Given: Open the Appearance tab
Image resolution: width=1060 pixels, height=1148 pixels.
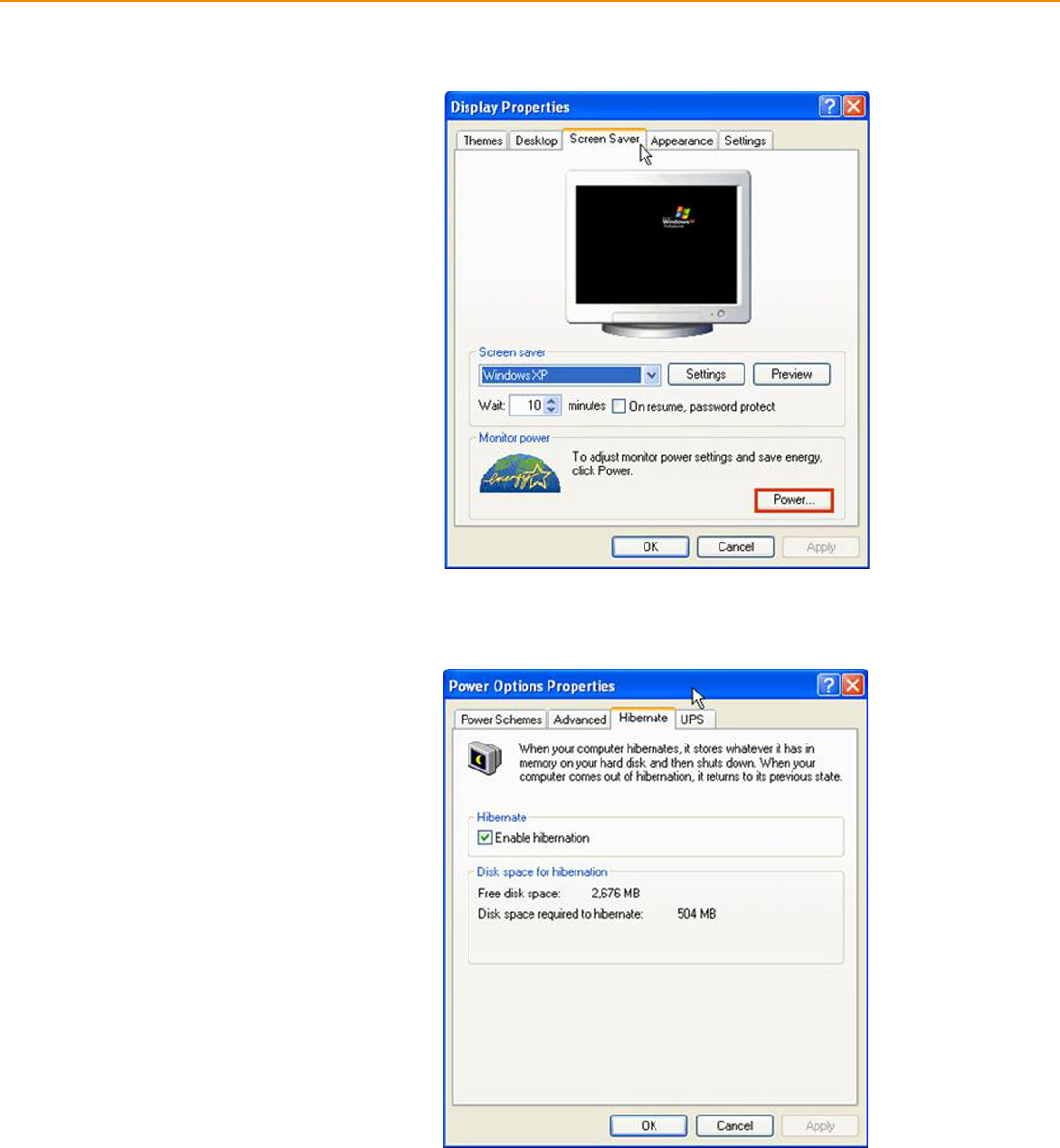Looking at the screenshot, I should tap(681, 141).
